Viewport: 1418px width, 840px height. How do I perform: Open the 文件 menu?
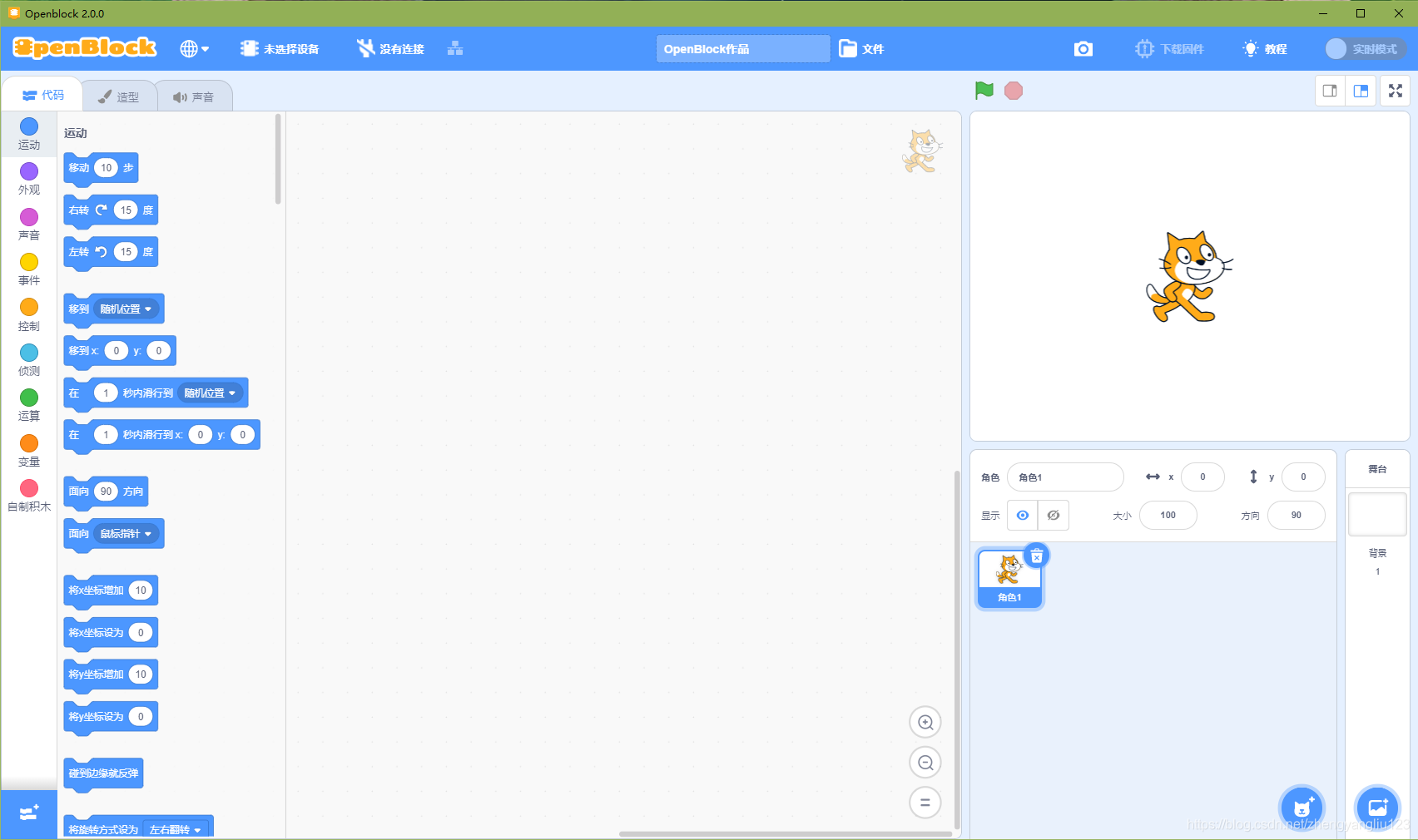tap(862, 49)
